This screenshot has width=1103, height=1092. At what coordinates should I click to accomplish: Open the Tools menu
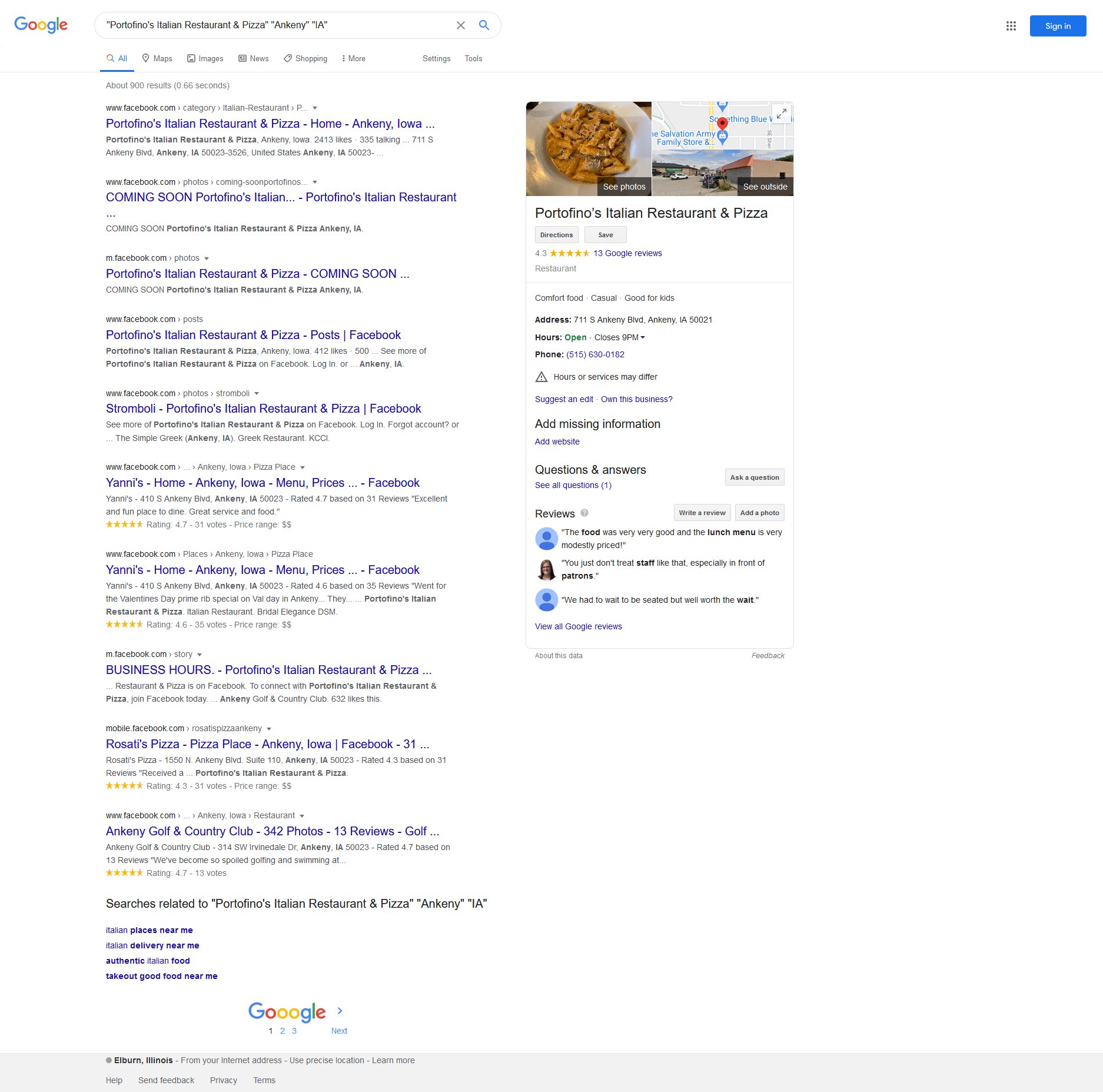(x=473, y=58)
